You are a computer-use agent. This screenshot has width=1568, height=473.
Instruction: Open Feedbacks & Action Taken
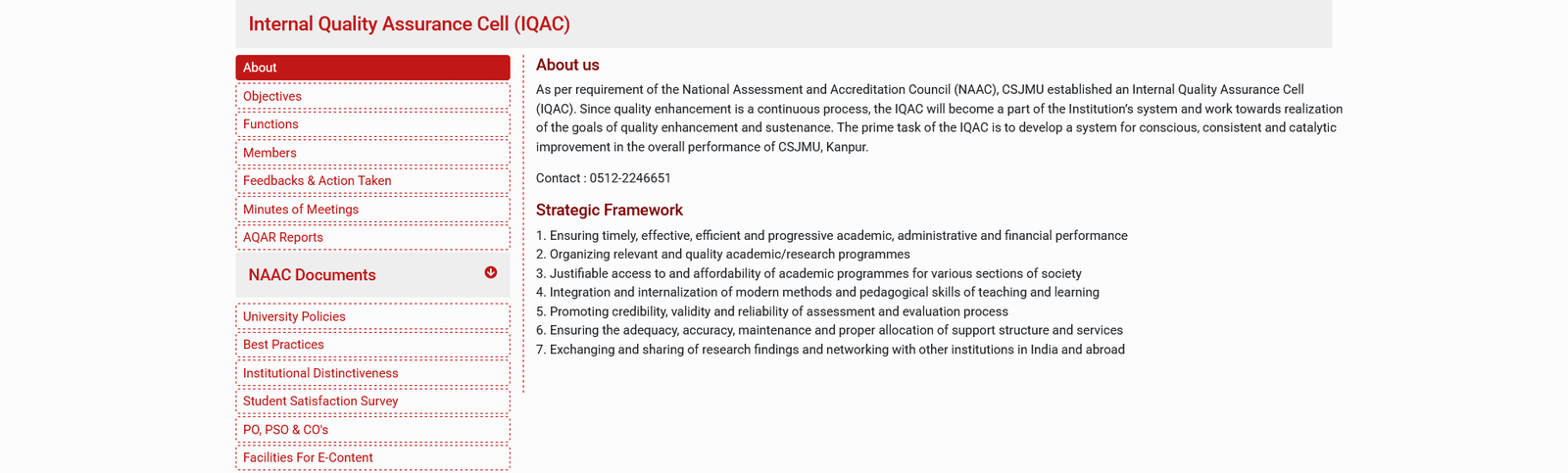(x=317, y=181)
